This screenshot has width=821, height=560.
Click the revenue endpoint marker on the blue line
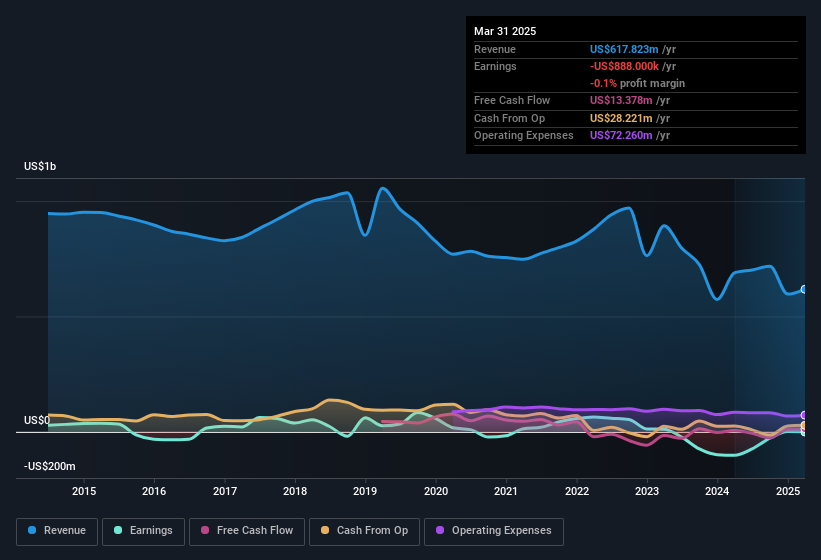[x=804, y=289]
